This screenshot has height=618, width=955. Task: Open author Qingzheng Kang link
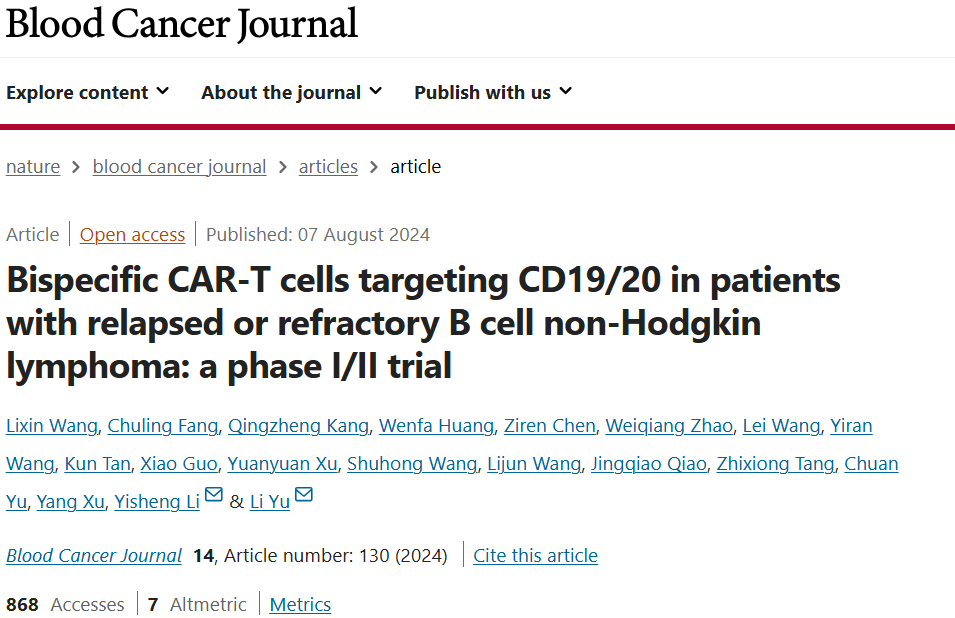coord(298,426)
